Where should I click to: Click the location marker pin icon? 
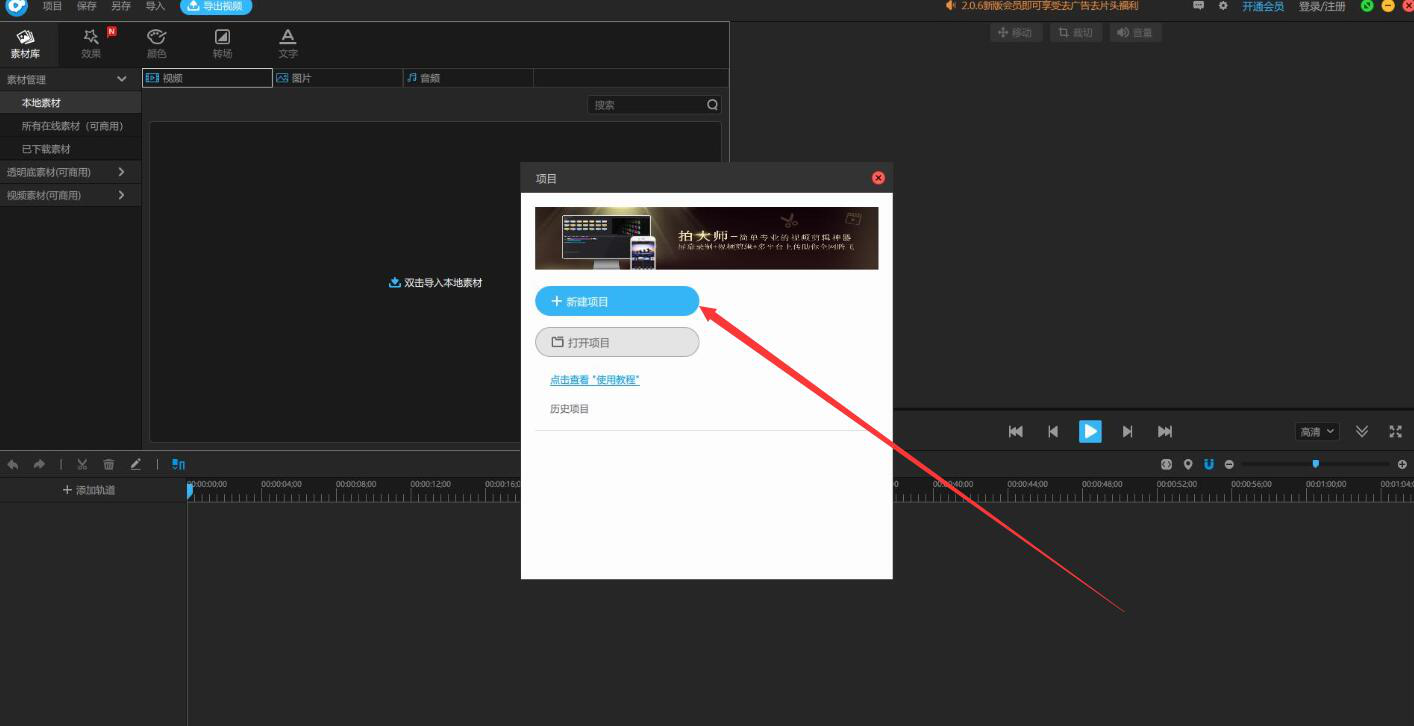pyautogui.click(x=1188, y=464)
